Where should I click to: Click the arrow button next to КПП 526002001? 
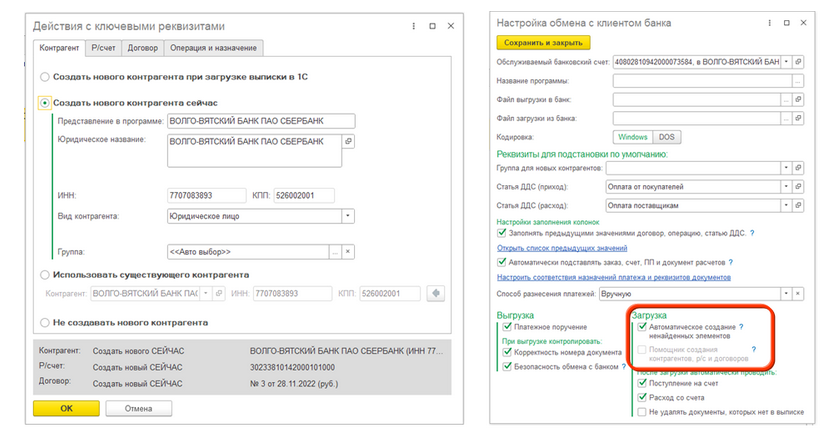(436, 293)
